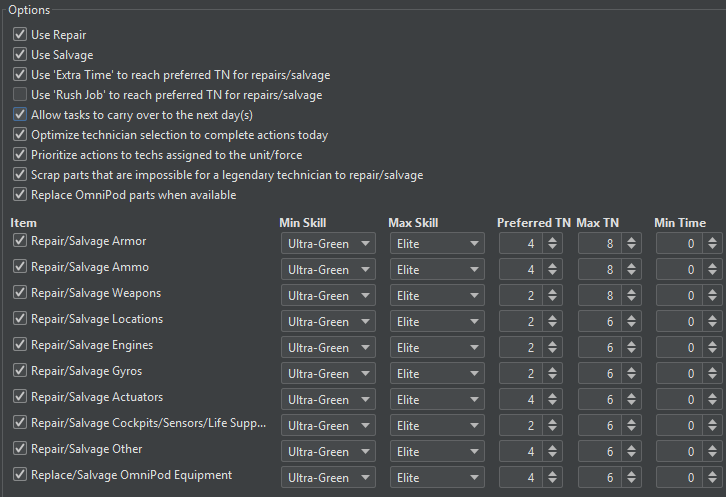Toggle the Use Salvage option
The width and height of the screenshot is (726, 497).
[x=20, y=55]
